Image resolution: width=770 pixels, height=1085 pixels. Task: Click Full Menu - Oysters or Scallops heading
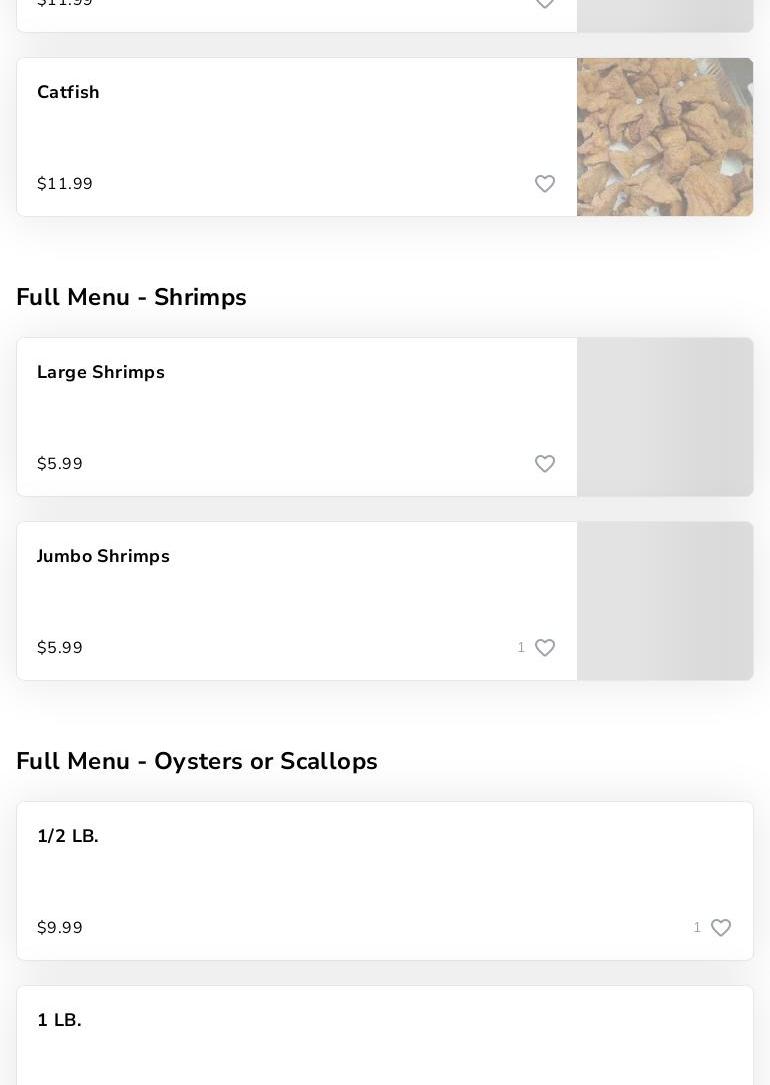197,761
